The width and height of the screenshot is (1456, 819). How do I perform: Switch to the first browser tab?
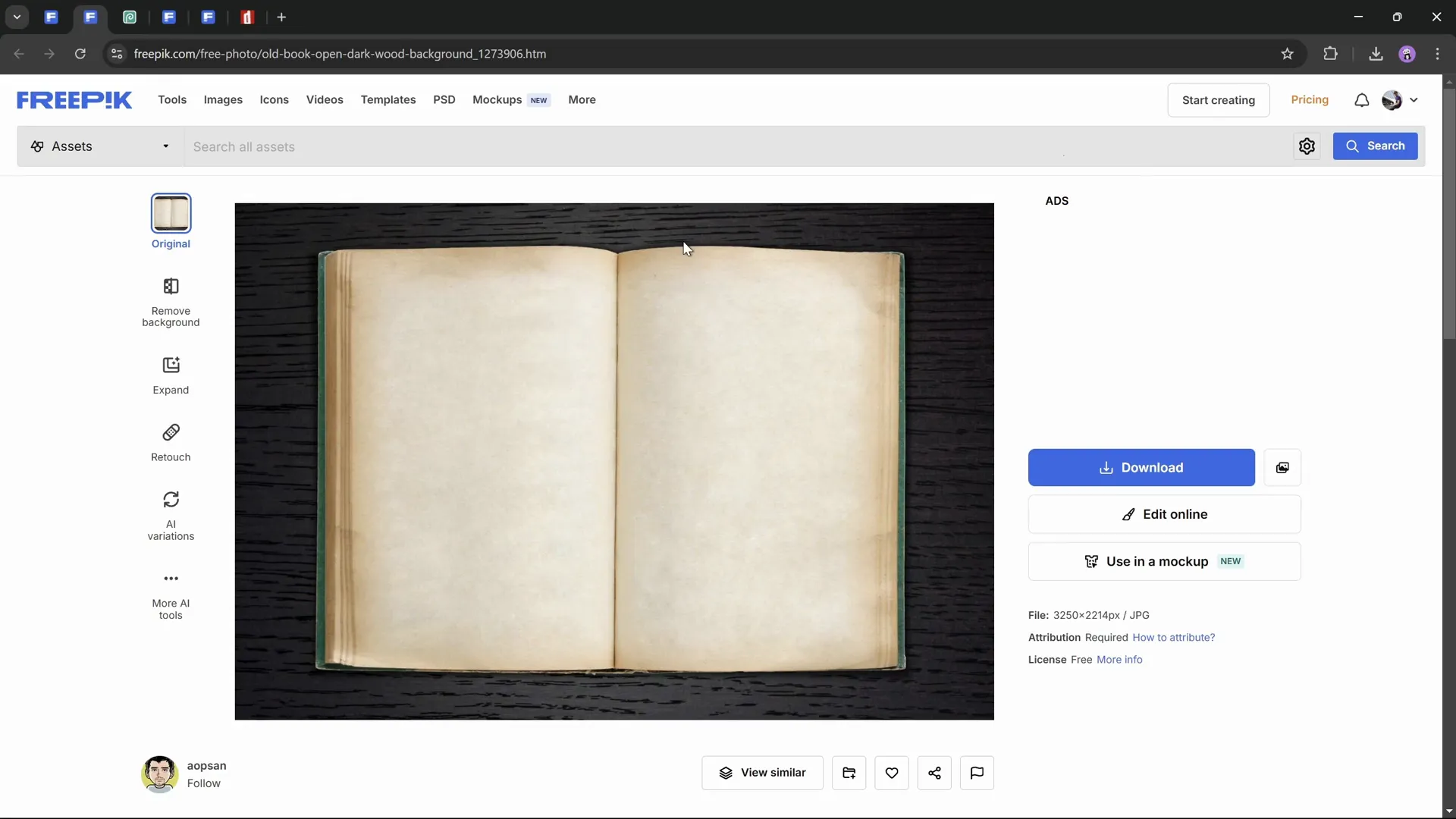(51, 17)
